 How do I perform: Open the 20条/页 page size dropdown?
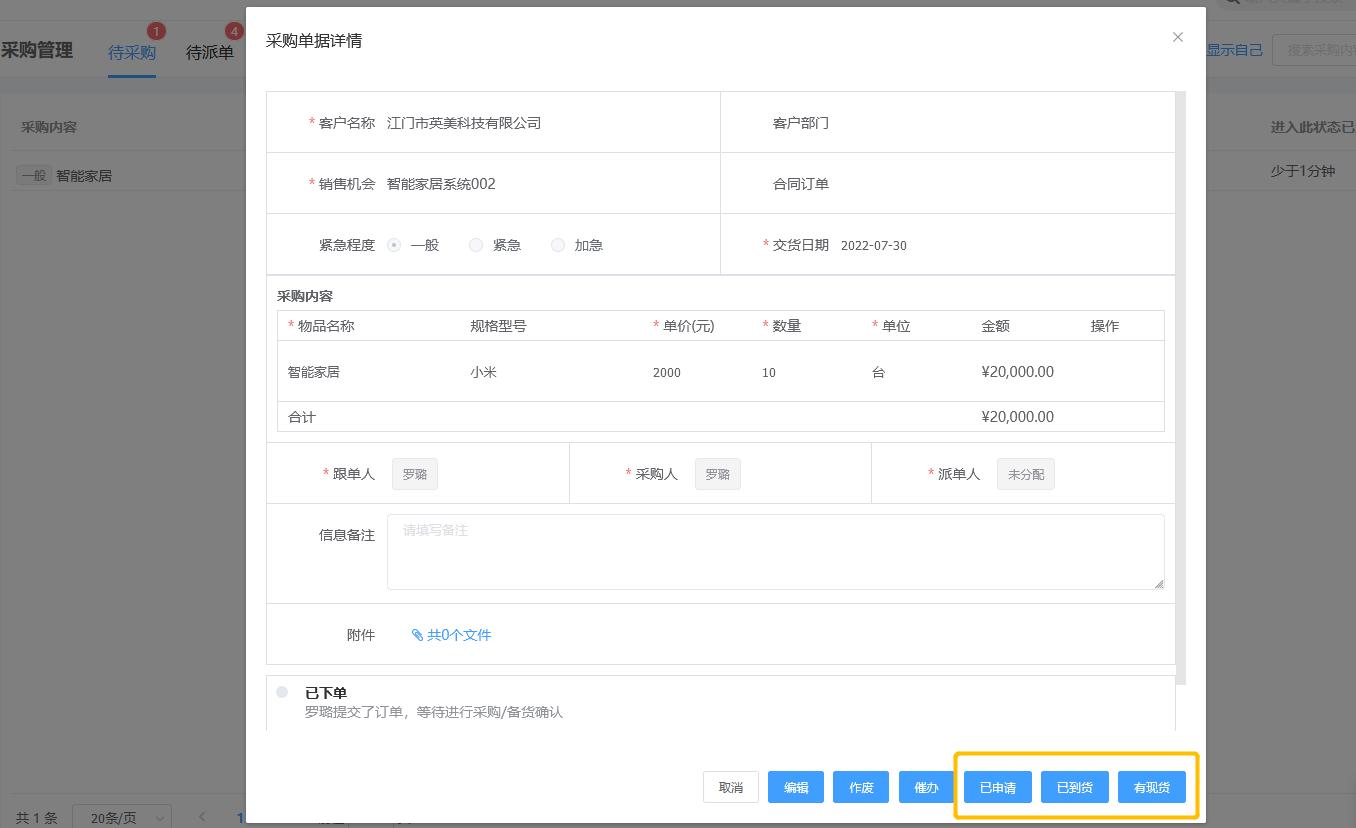122,818
